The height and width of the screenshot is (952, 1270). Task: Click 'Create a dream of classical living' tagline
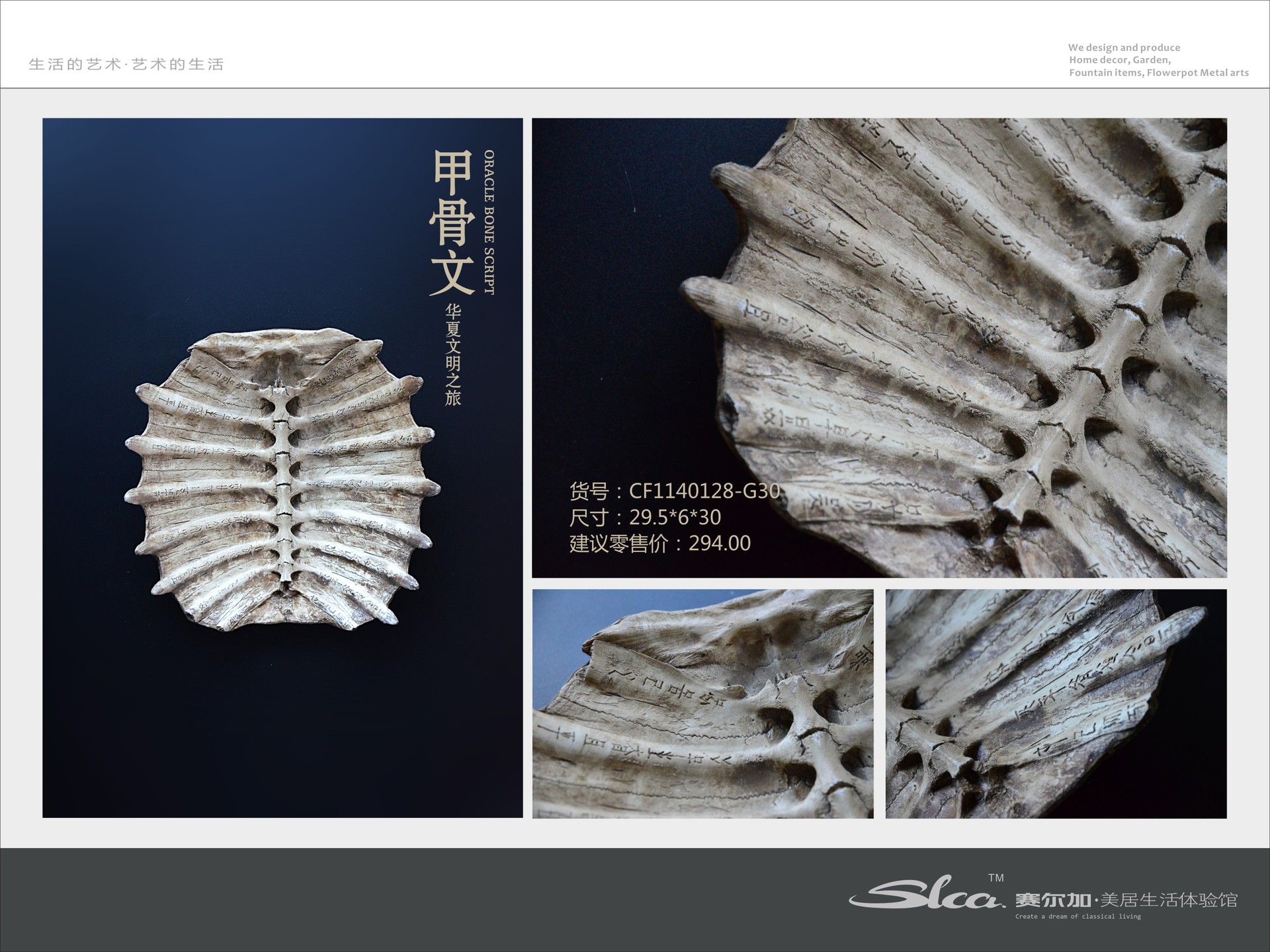click(1078, 916)
